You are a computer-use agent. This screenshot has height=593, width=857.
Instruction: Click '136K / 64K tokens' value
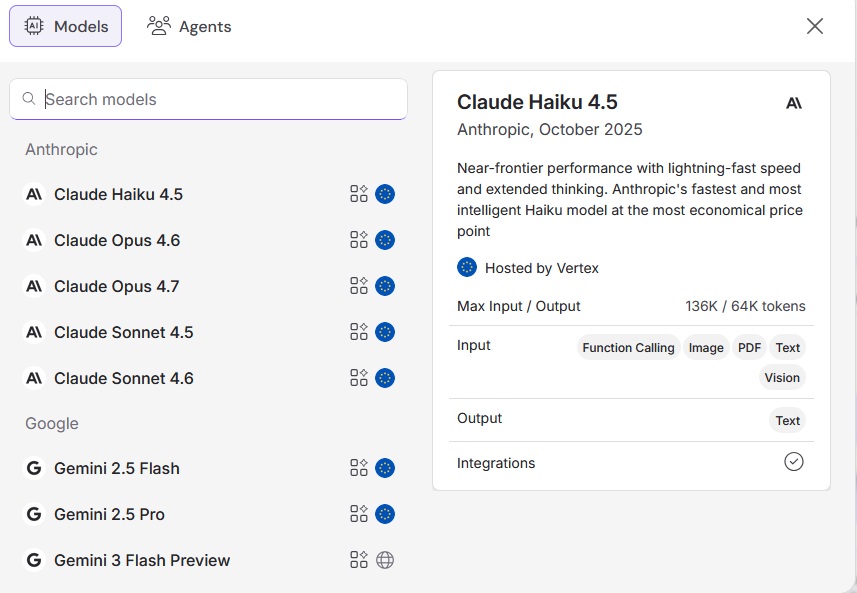[x=745, y=306]
